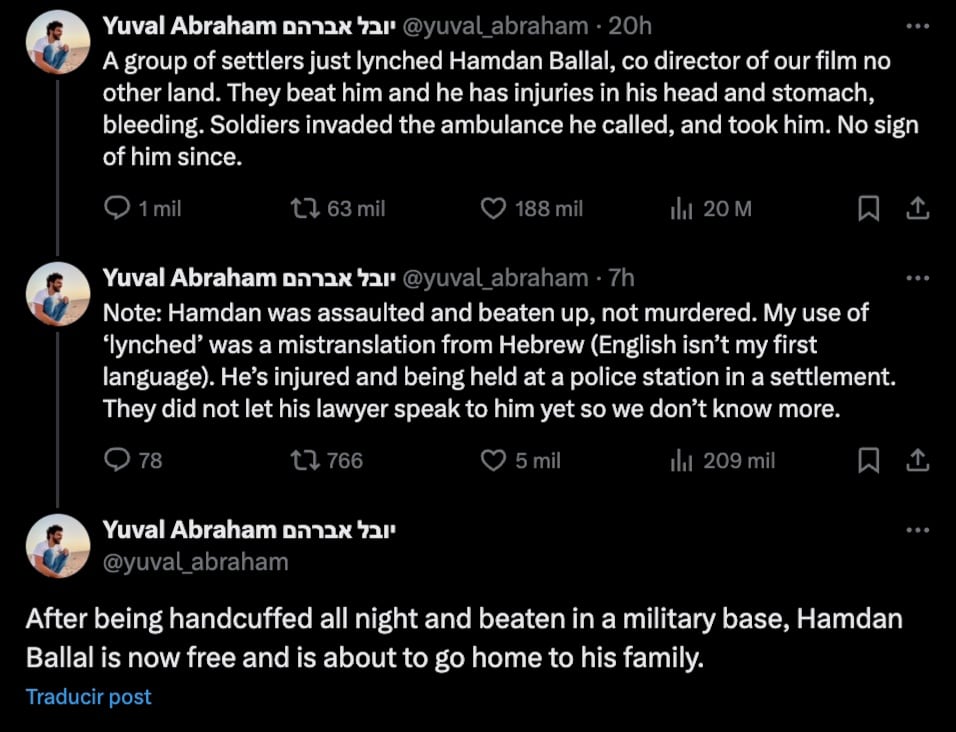The image size is (956, 732).
Task: Retweet the second tweet with 766 reposts
Action: click(302, 460)
